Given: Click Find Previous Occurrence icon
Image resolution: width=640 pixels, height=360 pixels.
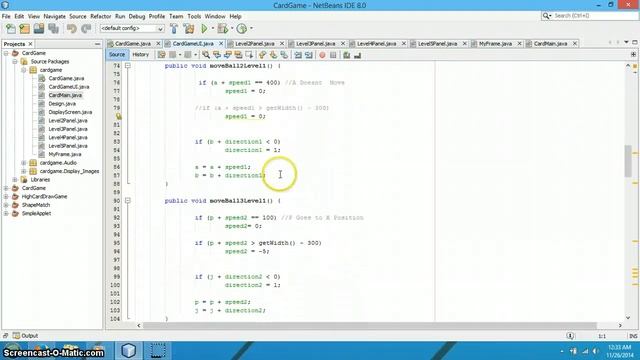Looking at the screenshot, I should 217,55.
